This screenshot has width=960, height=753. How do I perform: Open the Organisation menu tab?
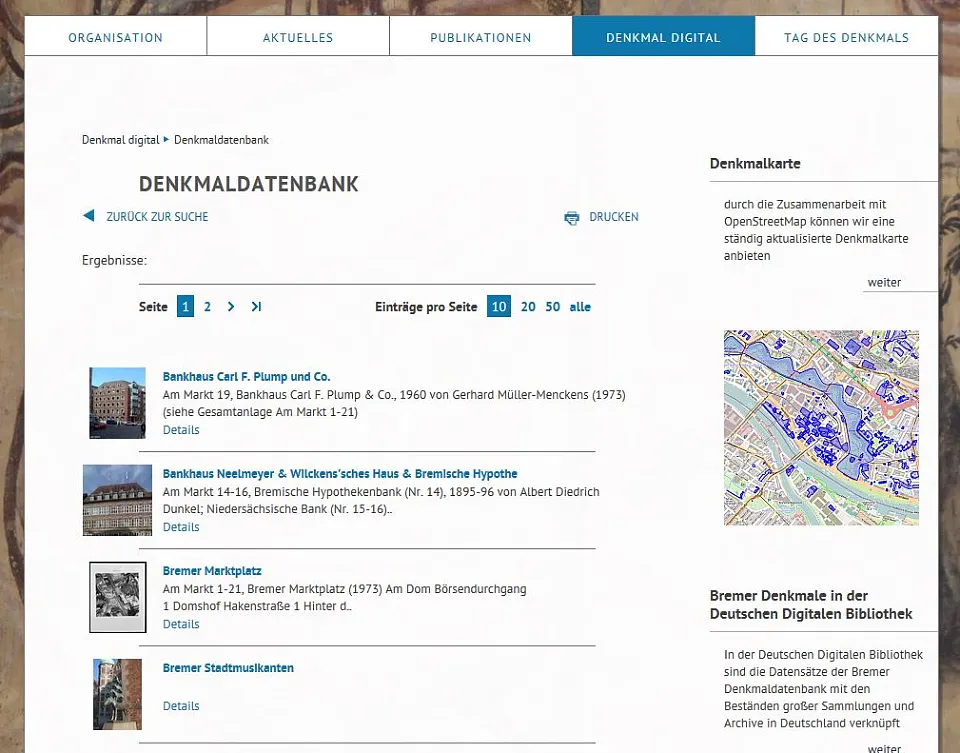pos(115,38)
